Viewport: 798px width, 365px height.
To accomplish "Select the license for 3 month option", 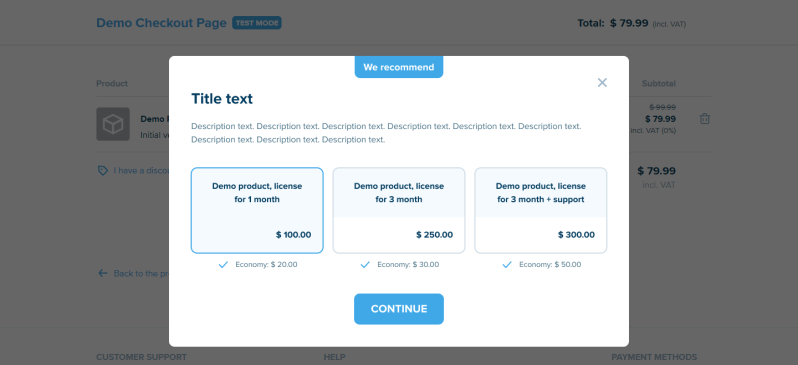I will click(x=399, y=210).
